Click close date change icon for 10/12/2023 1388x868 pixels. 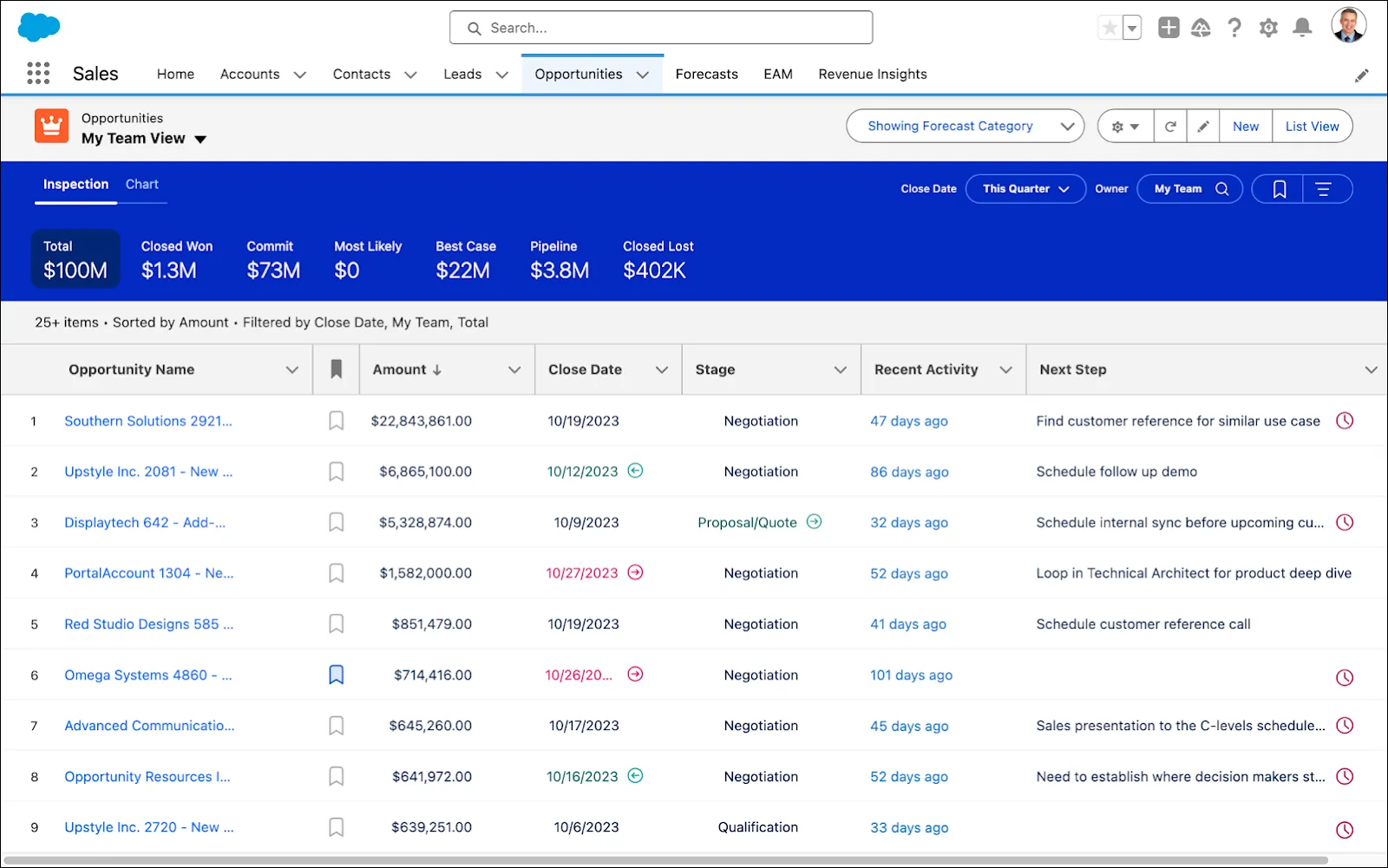pos(635,471)
